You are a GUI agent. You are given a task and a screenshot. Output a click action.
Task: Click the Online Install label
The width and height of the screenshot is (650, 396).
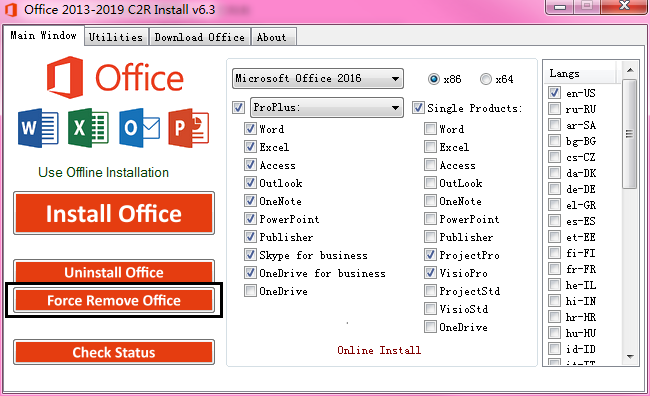[379, 350]
